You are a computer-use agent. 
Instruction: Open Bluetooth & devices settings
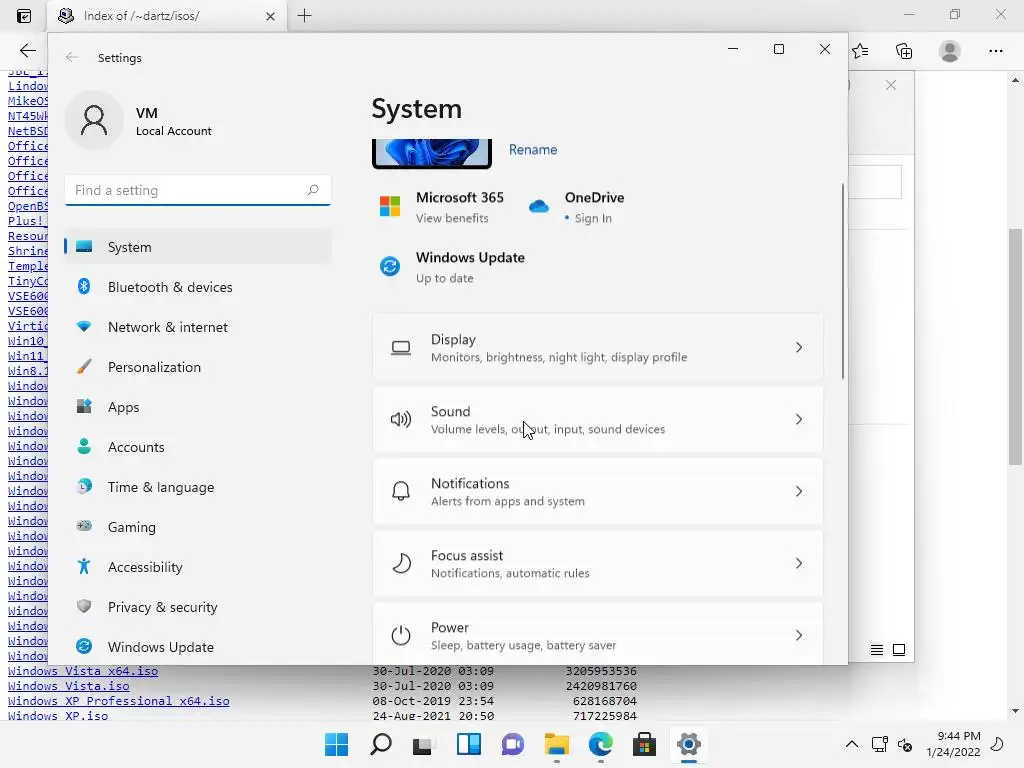click(198, 287)
